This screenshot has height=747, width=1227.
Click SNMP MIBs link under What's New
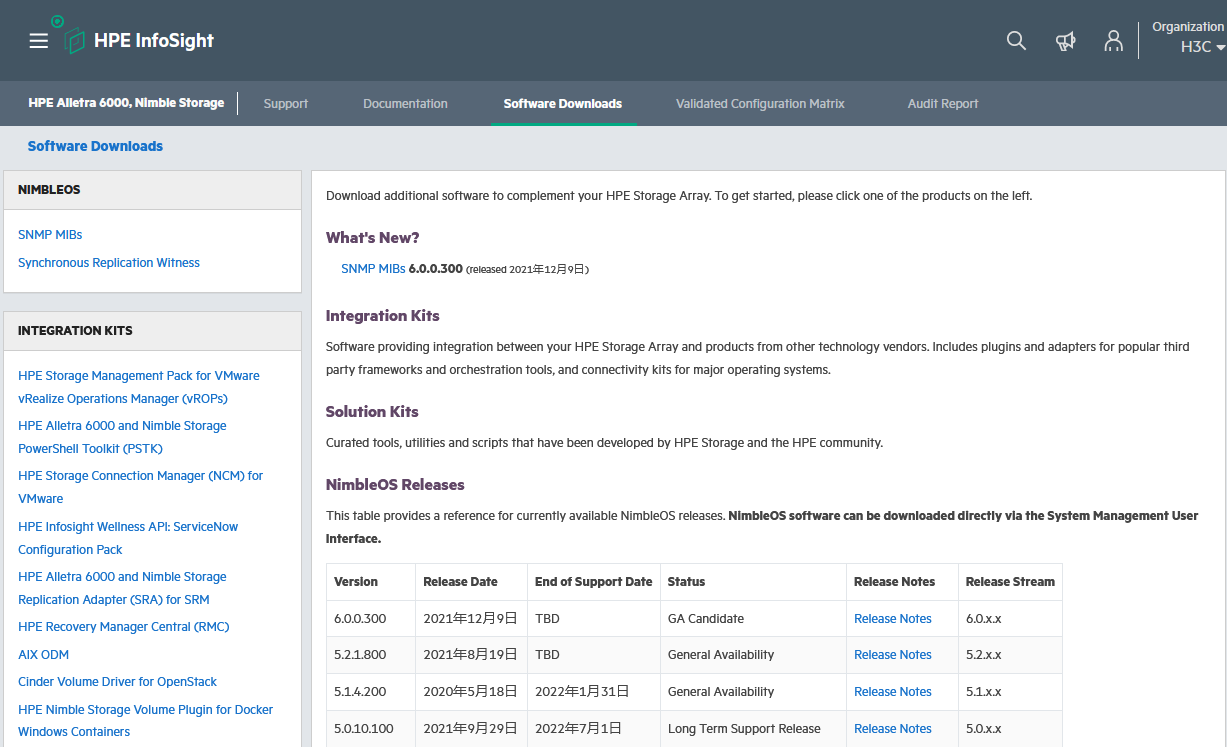(x=373, y=269)
